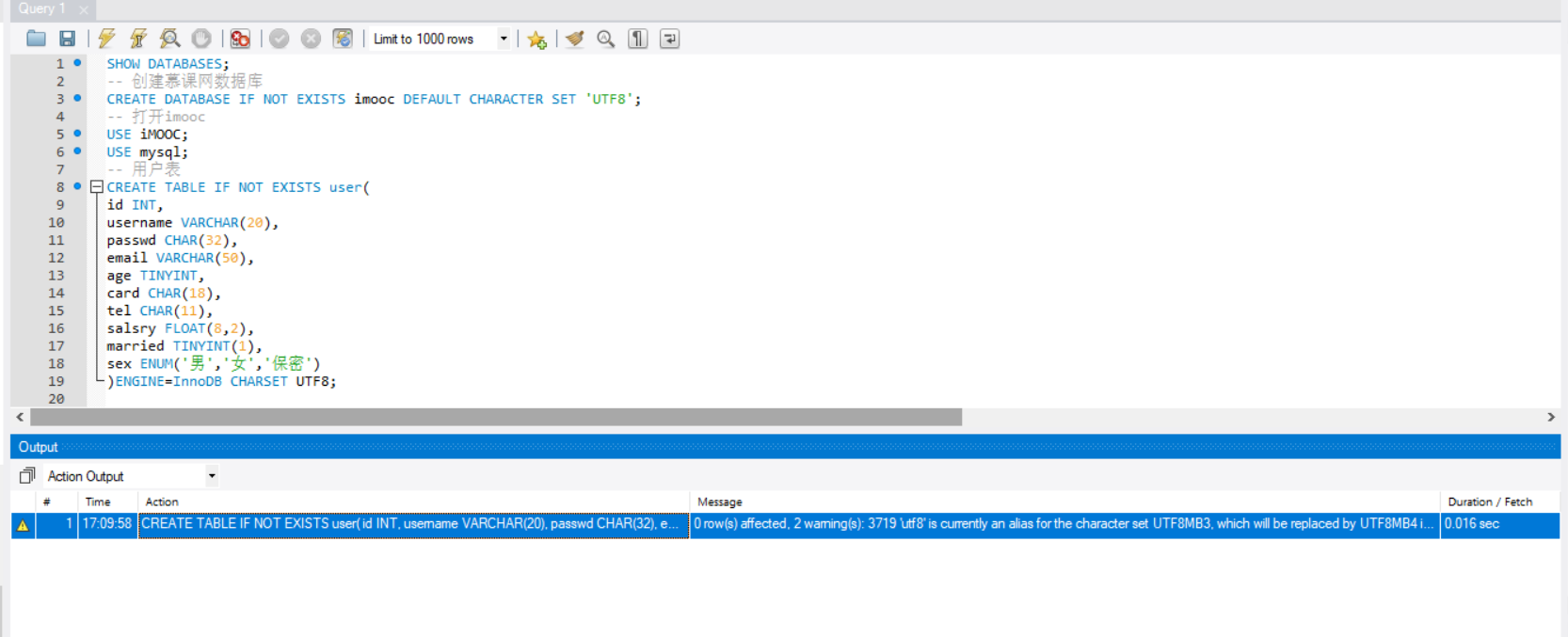This screenshot has width=1568, height=637.
Task: Click the 'card CHAR(18),' line
Action: (164, 294)
